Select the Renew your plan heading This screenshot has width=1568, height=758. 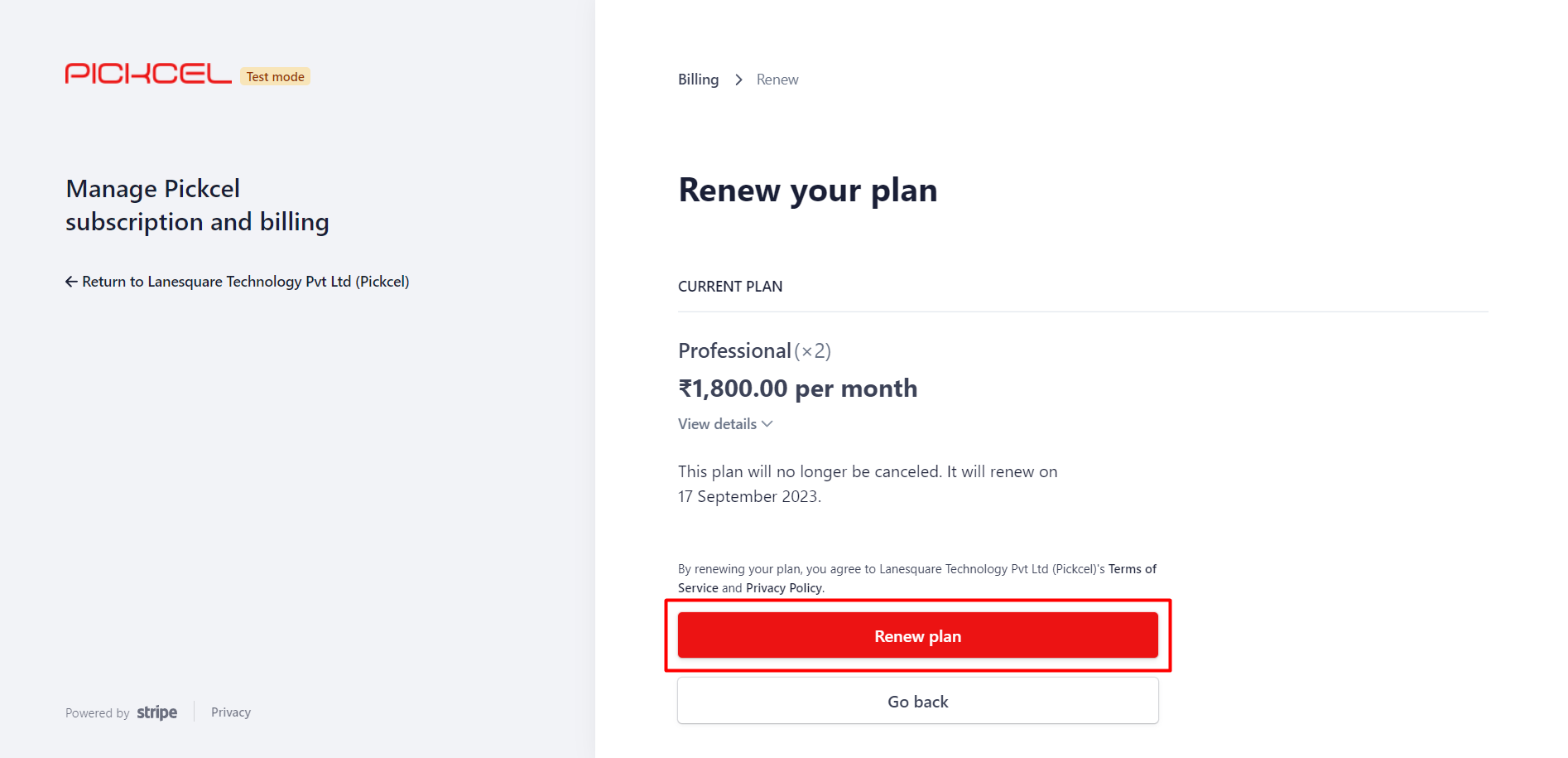[808, 191]
